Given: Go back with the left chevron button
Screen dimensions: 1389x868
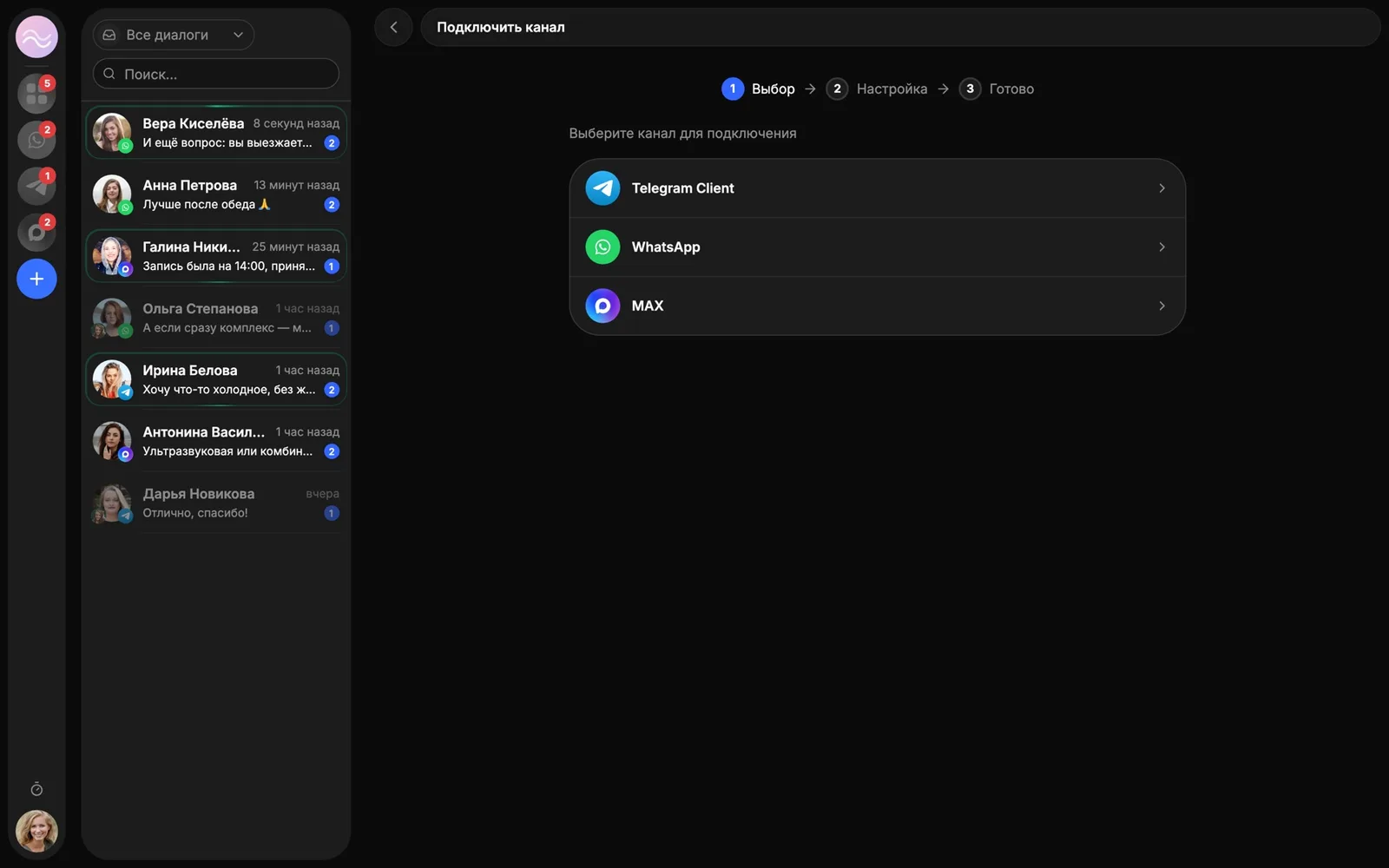Looking at the screenshot, I should 394,27.
